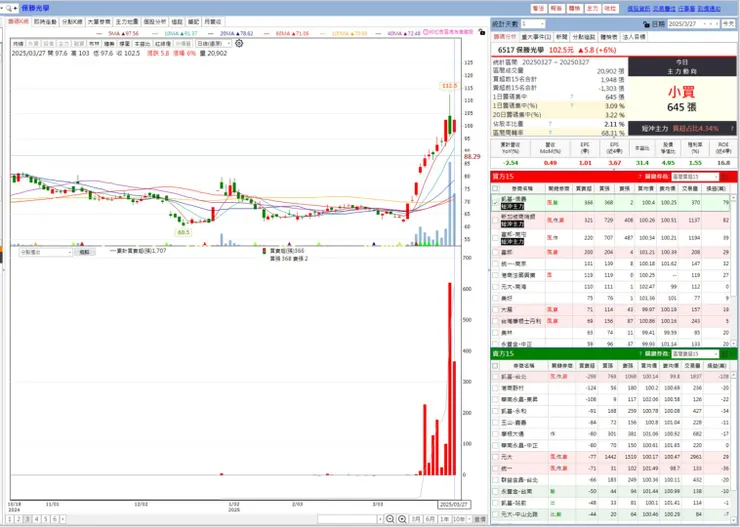The height and width of the screenshot is (527, 740).
Task: Click the help question mark beside 買方15
Action: coord(640,177)
